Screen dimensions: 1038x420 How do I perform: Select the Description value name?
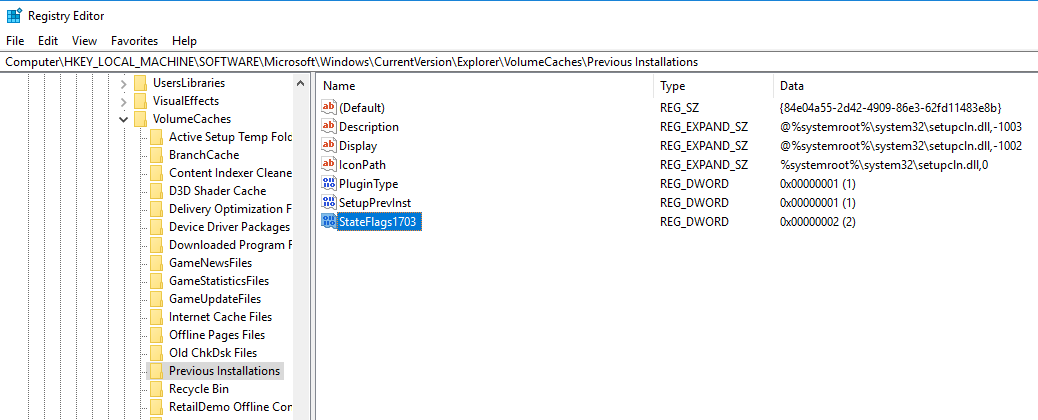(x=369, y=127)
